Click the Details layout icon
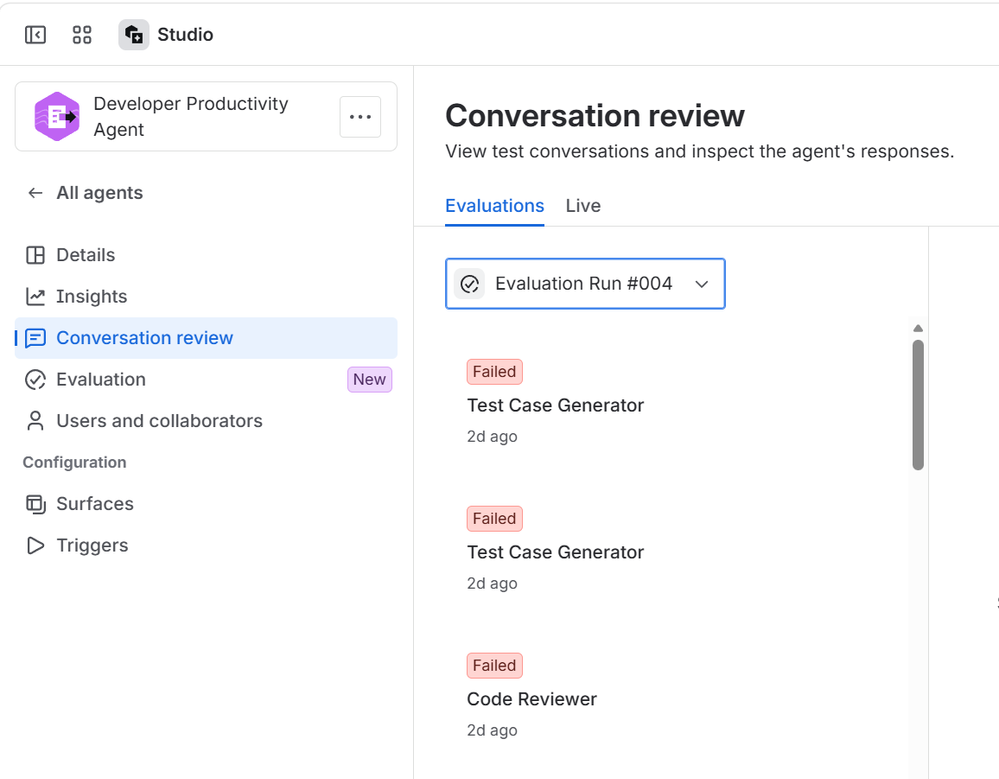The width and height of the screenshot is (999, 779). (36, 255)
